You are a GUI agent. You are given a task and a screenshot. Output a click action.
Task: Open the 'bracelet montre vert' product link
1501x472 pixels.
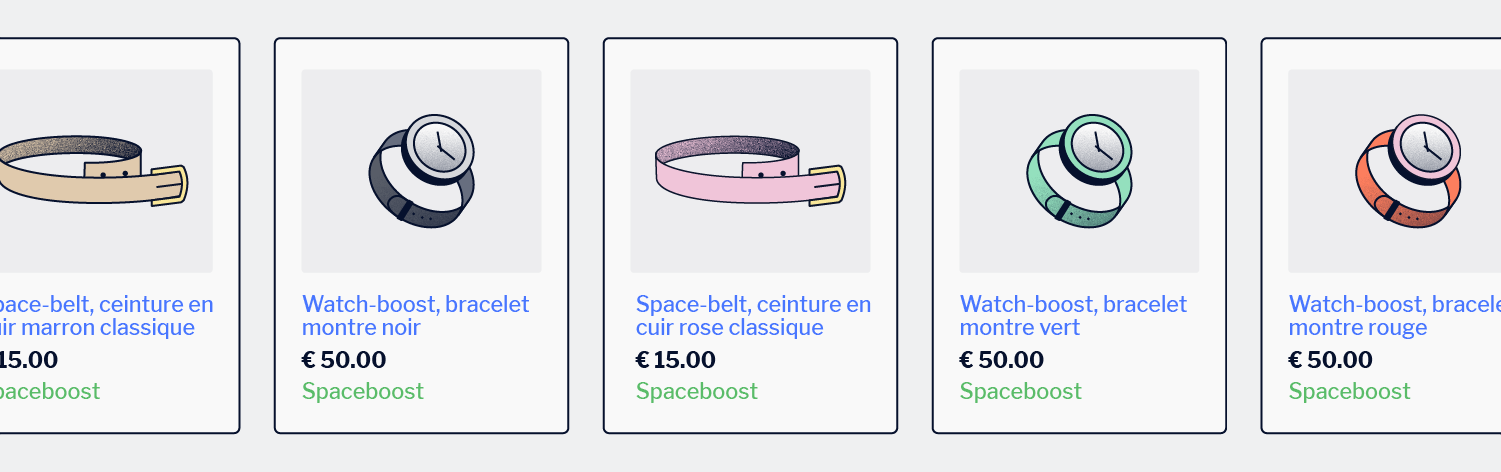pyautogui.click(x=1074, y=316)
